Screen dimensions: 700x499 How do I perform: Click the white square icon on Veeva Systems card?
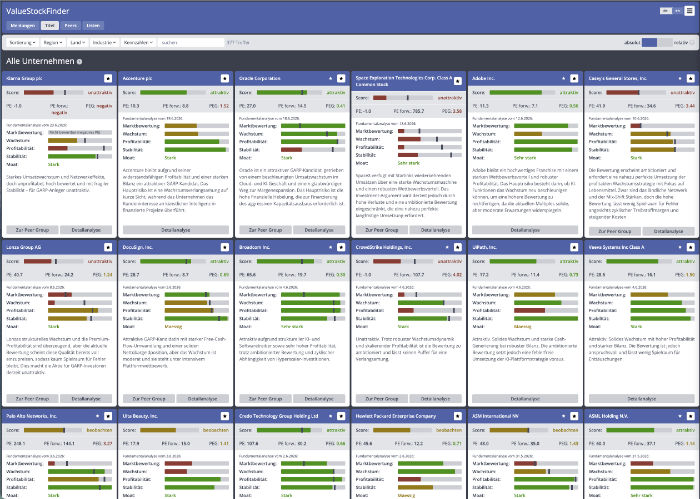click(691, 247)
